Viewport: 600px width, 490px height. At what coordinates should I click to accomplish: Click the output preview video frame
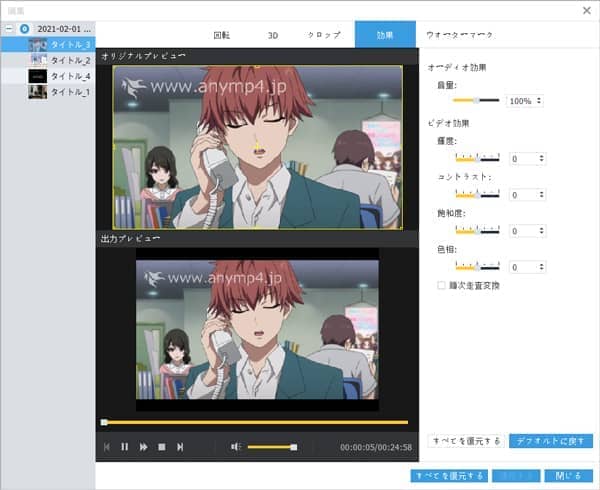point(257,329)
